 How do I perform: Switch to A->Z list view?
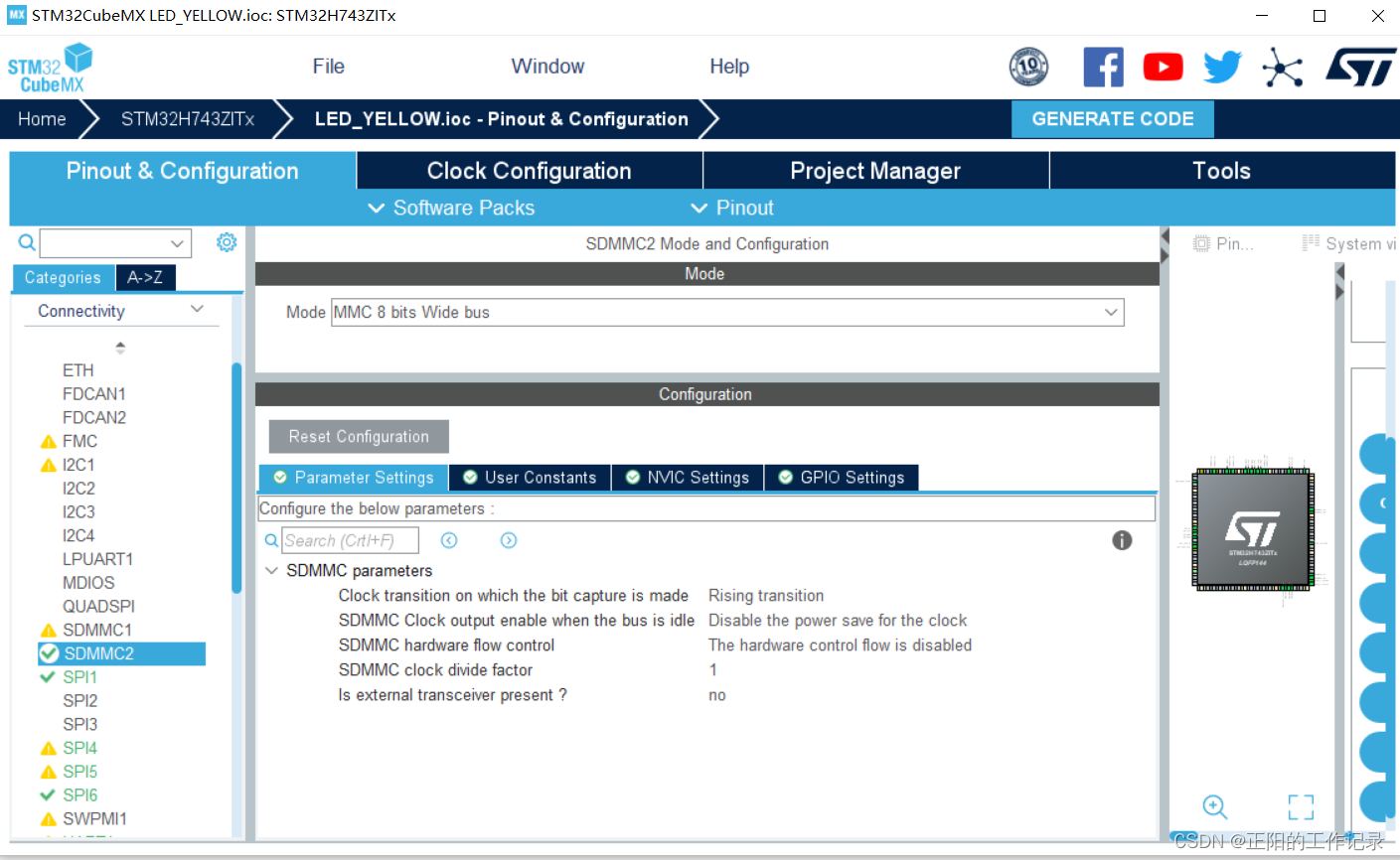145,278
